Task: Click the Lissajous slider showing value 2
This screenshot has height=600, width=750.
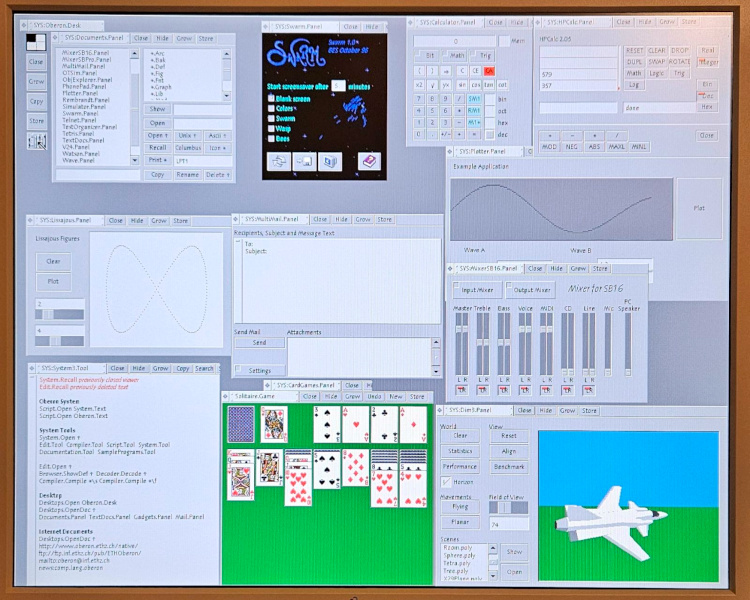Action: [60, 314]
